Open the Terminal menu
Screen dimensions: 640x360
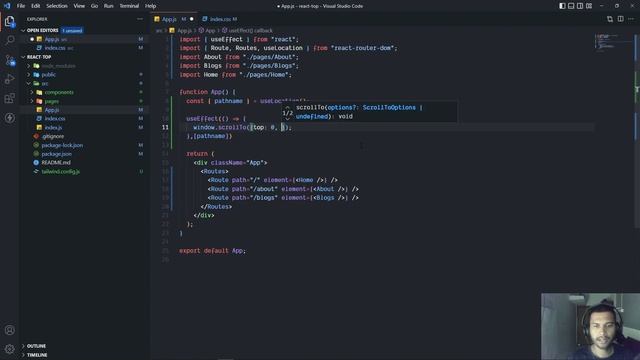129,6
